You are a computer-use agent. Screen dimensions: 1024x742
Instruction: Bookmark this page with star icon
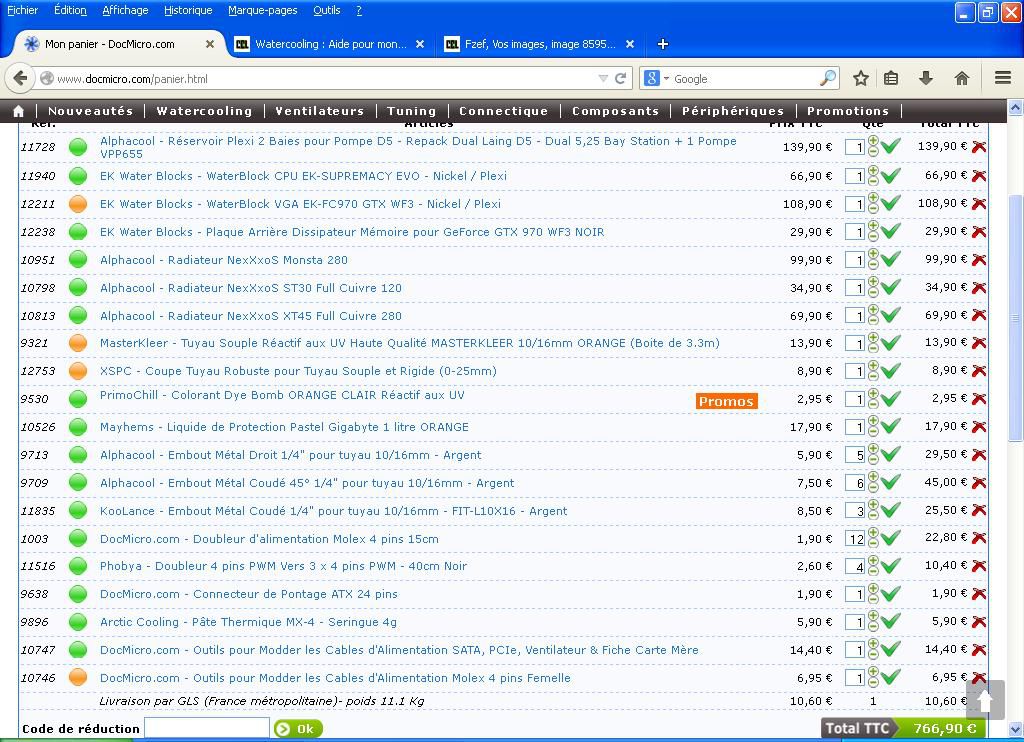[x=861, y=78]
